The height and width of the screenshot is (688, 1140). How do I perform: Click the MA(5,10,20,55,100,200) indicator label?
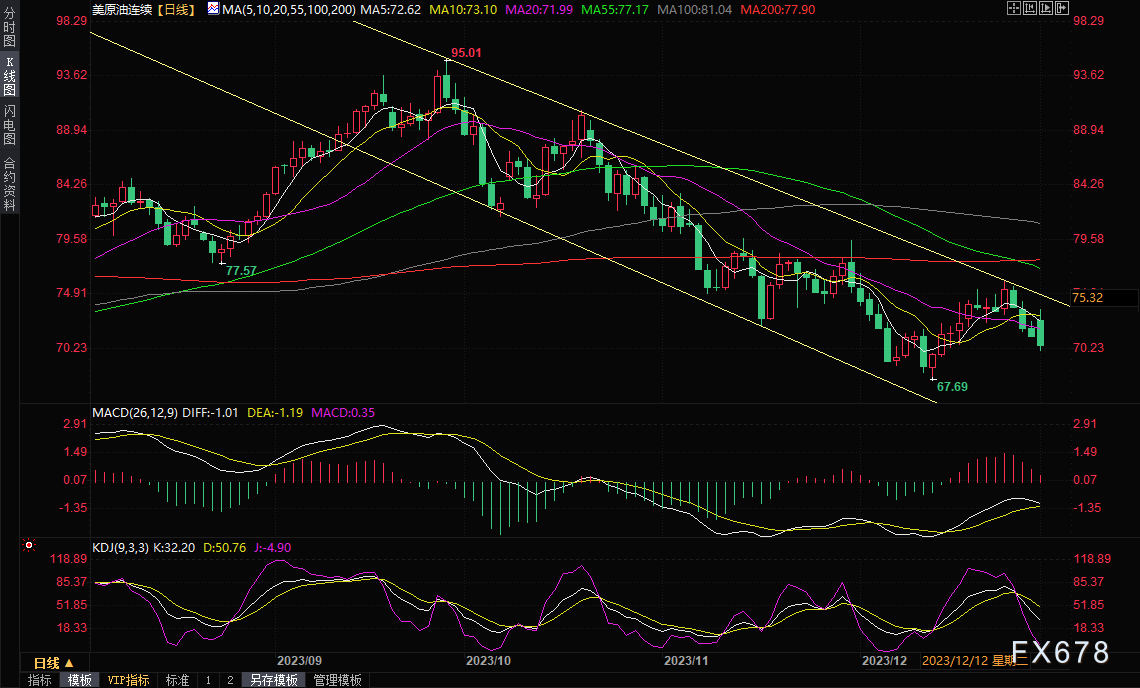289,9
